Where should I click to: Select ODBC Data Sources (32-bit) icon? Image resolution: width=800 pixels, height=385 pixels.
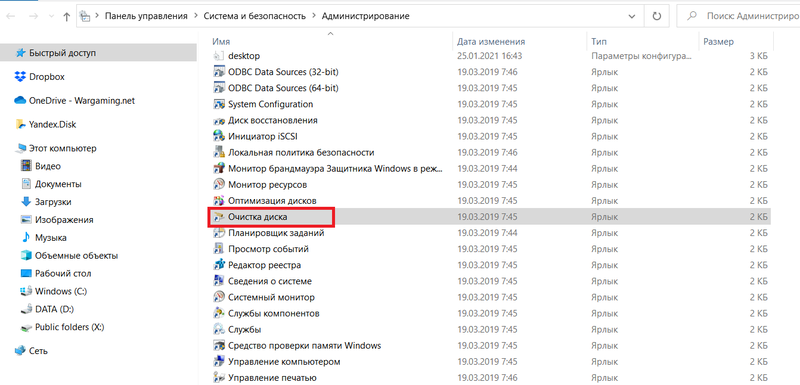tap(218, 72)
